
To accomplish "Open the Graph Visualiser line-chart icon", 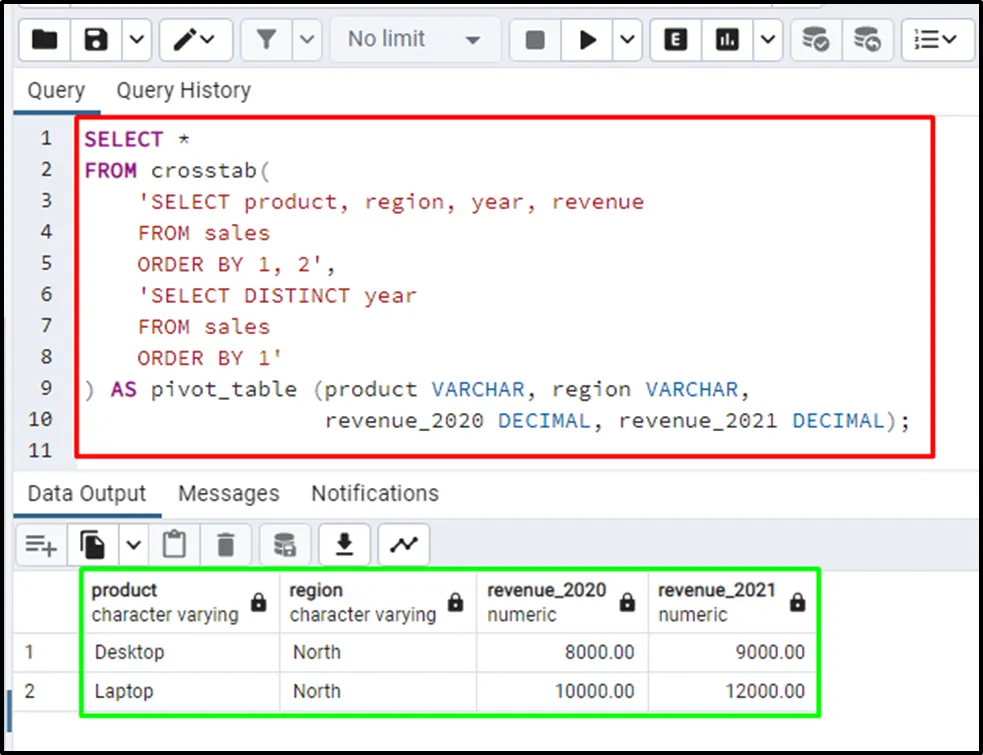I will (403, 544).
